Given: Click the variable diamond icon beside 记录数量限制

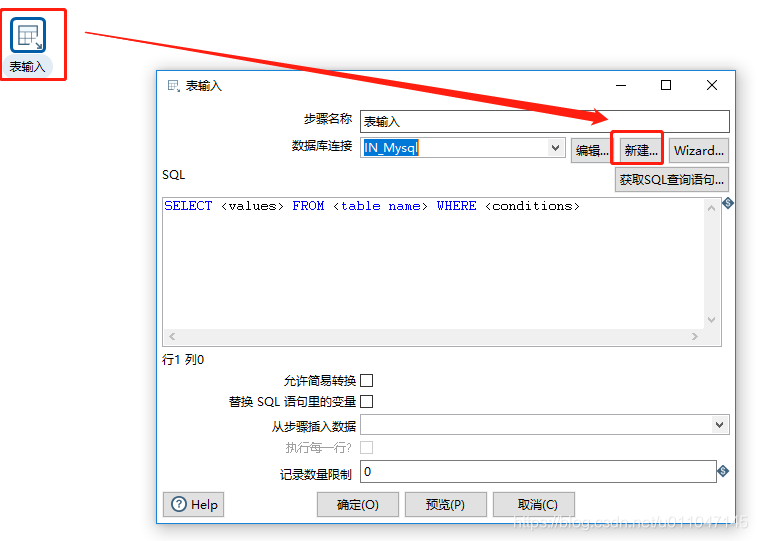Looking at the screenshot, I should [723, 471].
